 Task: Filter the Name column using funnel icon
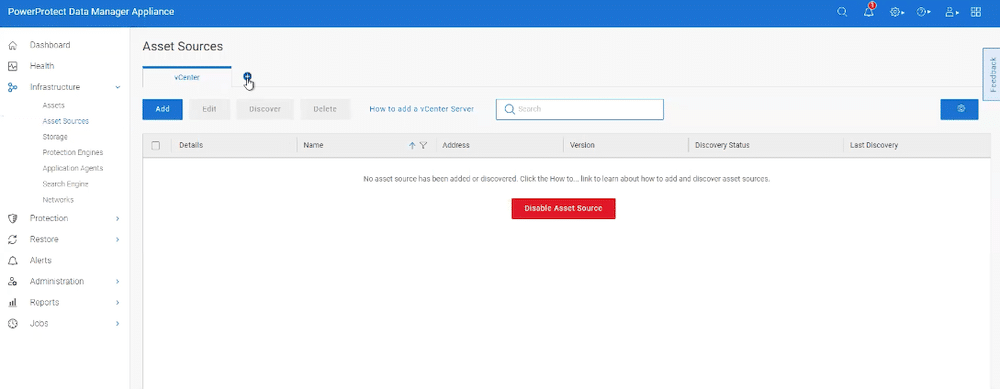click(423, 145)
